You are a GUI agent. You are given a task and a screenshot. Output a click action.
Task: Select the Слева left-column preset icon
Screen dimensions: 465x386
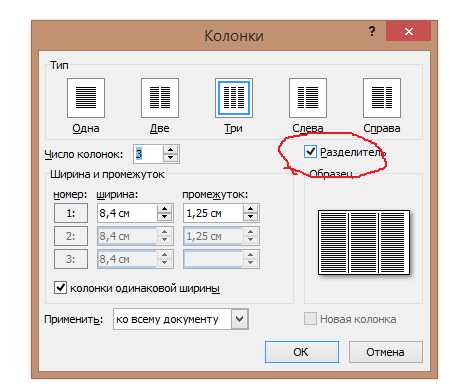click(x=308, y=98)
